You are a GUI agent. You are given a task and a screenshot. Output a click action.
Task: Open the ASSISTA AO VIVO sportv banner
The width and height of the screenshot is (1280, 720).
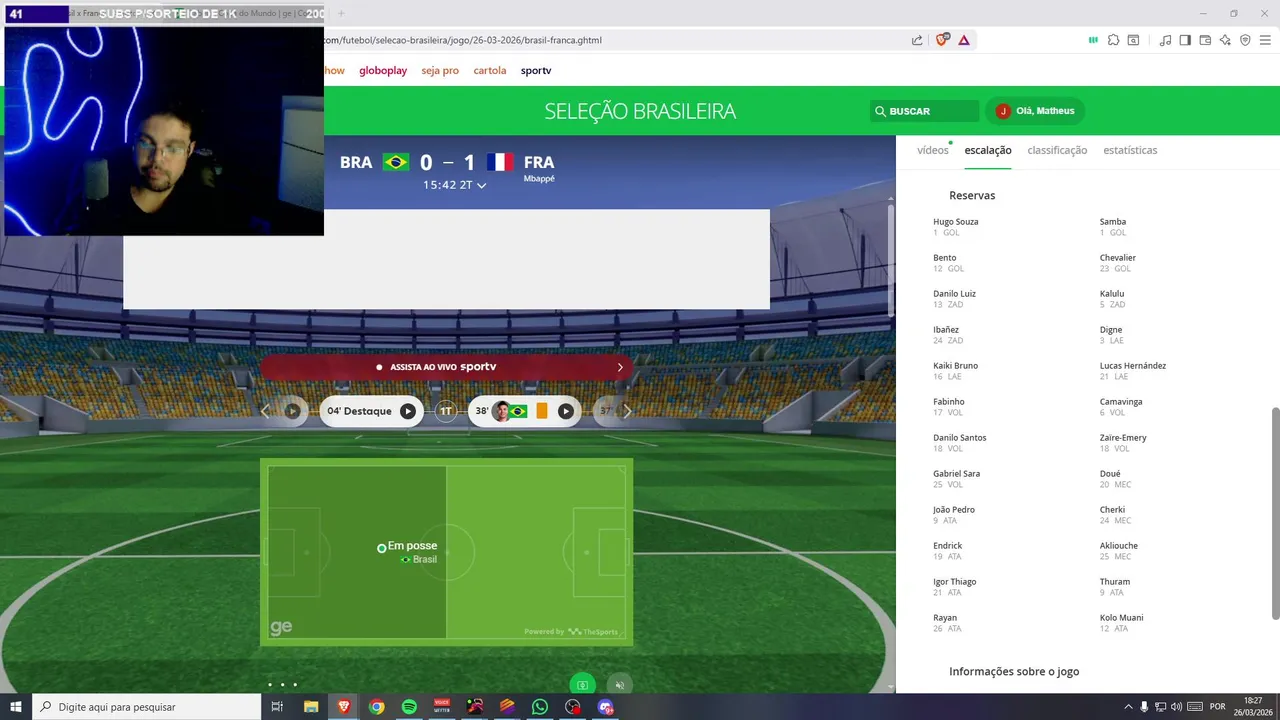point(446,367)
